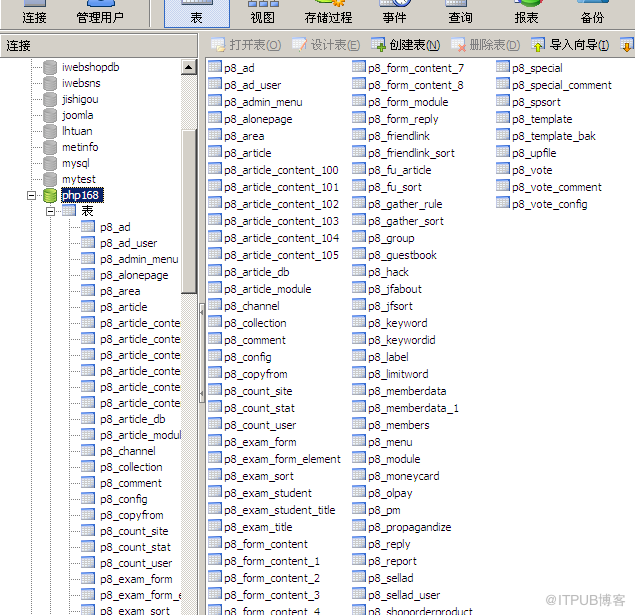Click table icon of p8_vote_config
The height and width of the screenshot is (615, 635).
503,203
